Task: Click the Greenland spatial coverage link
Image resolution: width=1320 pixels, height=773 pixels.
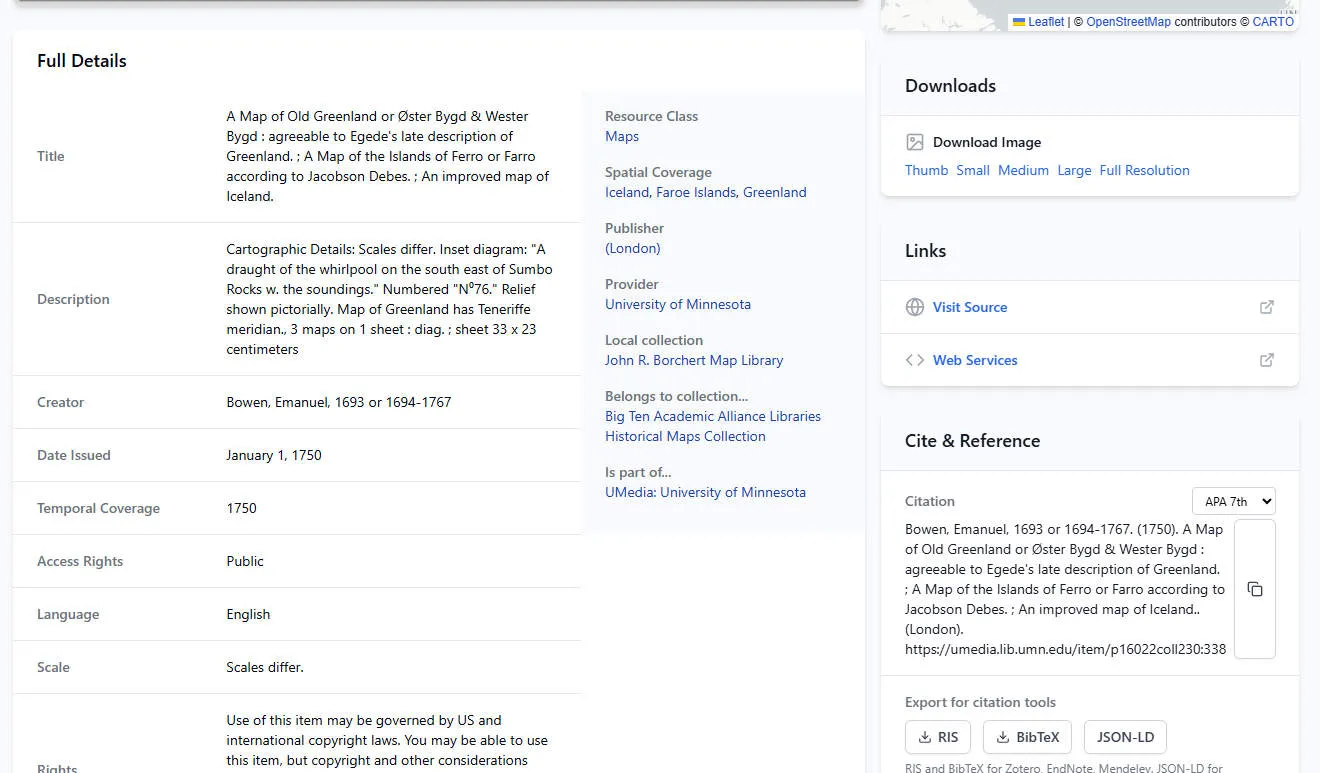Action: coord(774,192)
